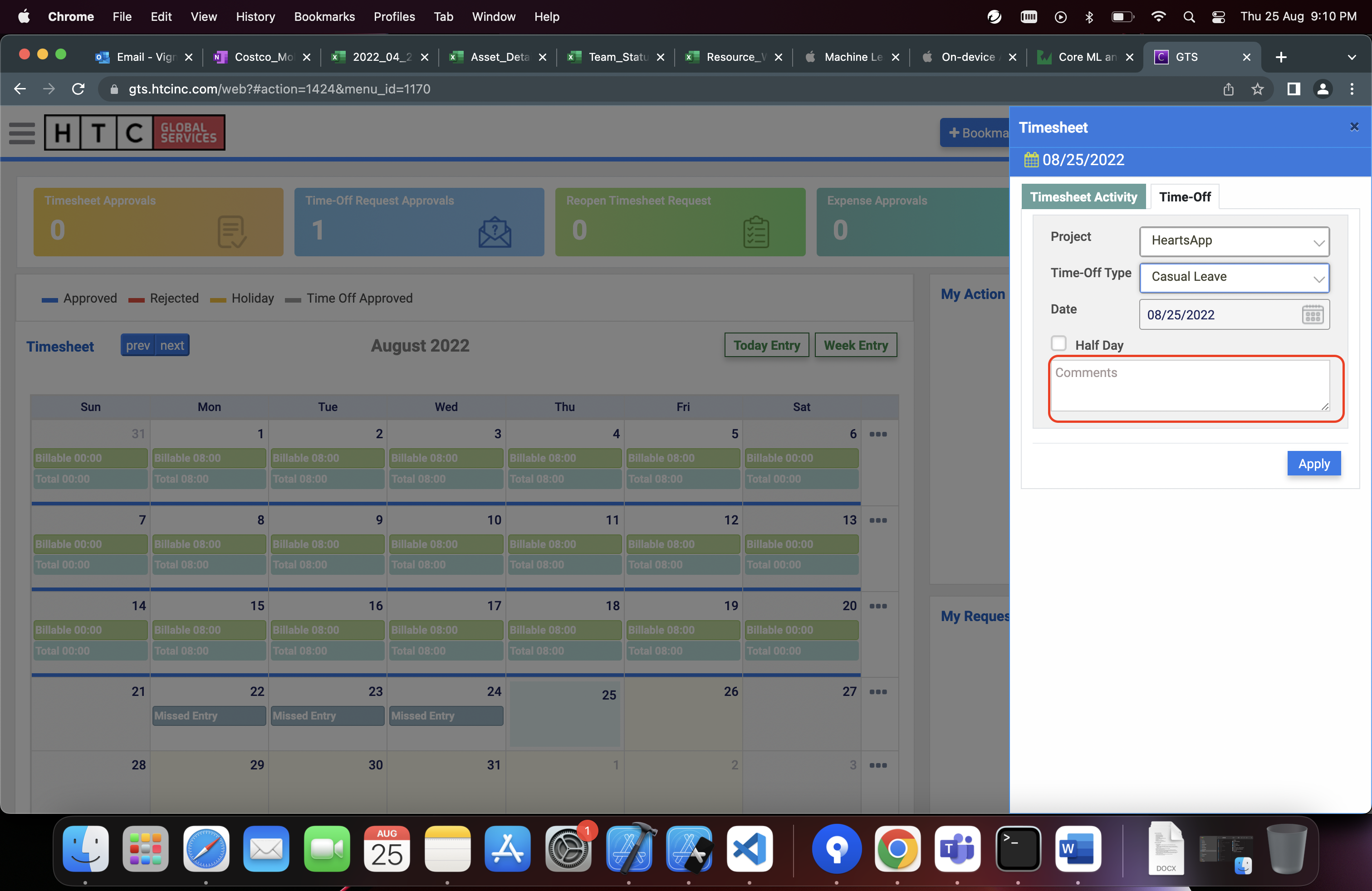This screenshot has height=891, width=1372.
Task: Enable the Half Day checkbox
Action: pyautogui.click(x=1058, y=344)
